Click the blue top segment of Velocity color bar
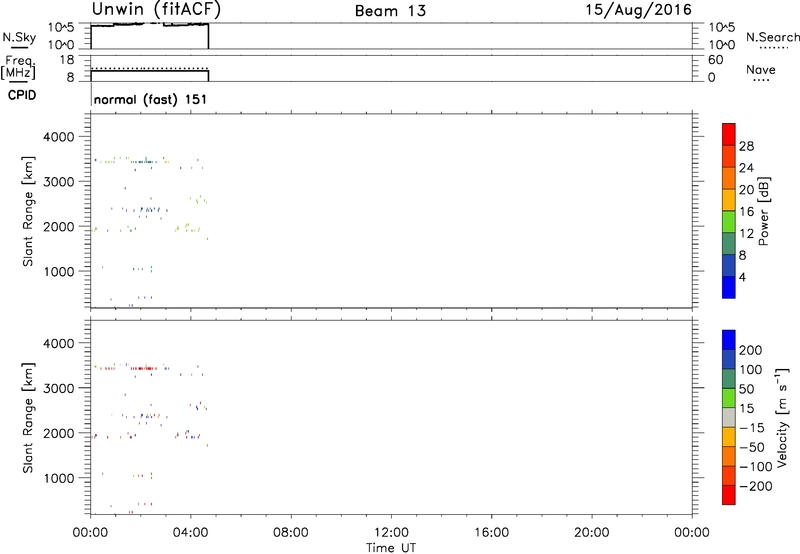 [729, 340]
